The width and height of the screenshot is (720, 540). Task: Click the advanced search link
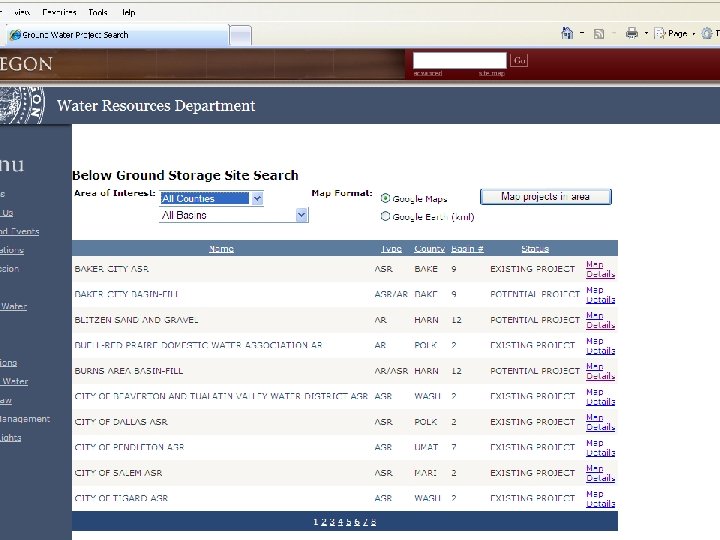click(428, 73)
